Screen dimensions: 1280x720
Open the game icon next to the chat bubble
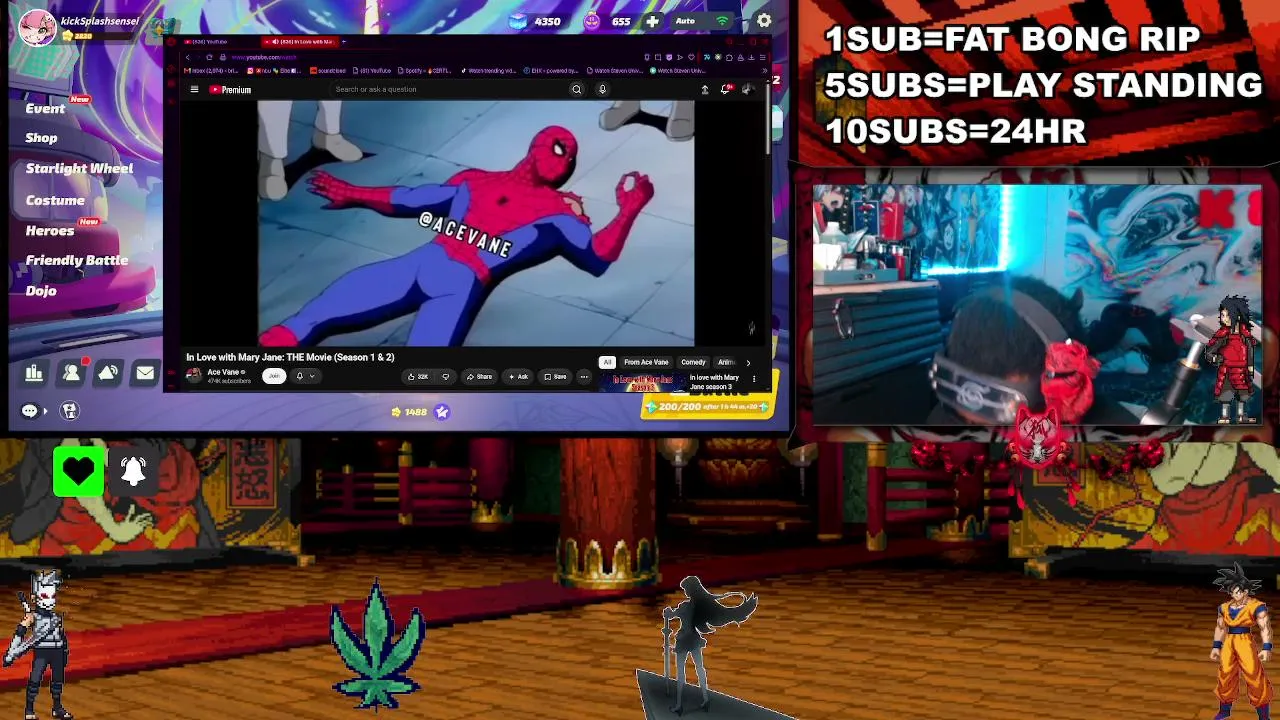click(69, 411)
